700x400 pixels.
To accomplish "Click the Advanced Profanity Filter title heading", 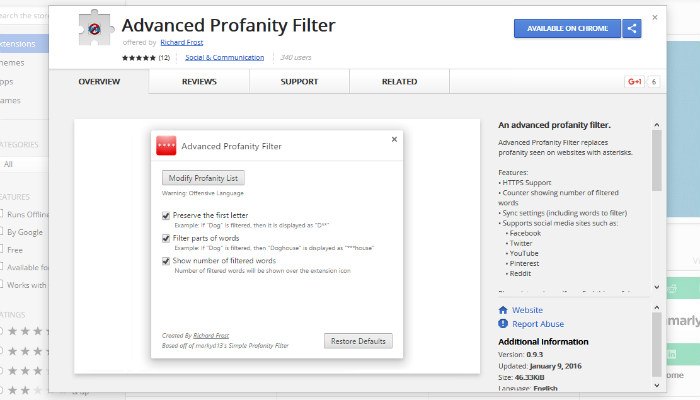I will tap(228, 25).
